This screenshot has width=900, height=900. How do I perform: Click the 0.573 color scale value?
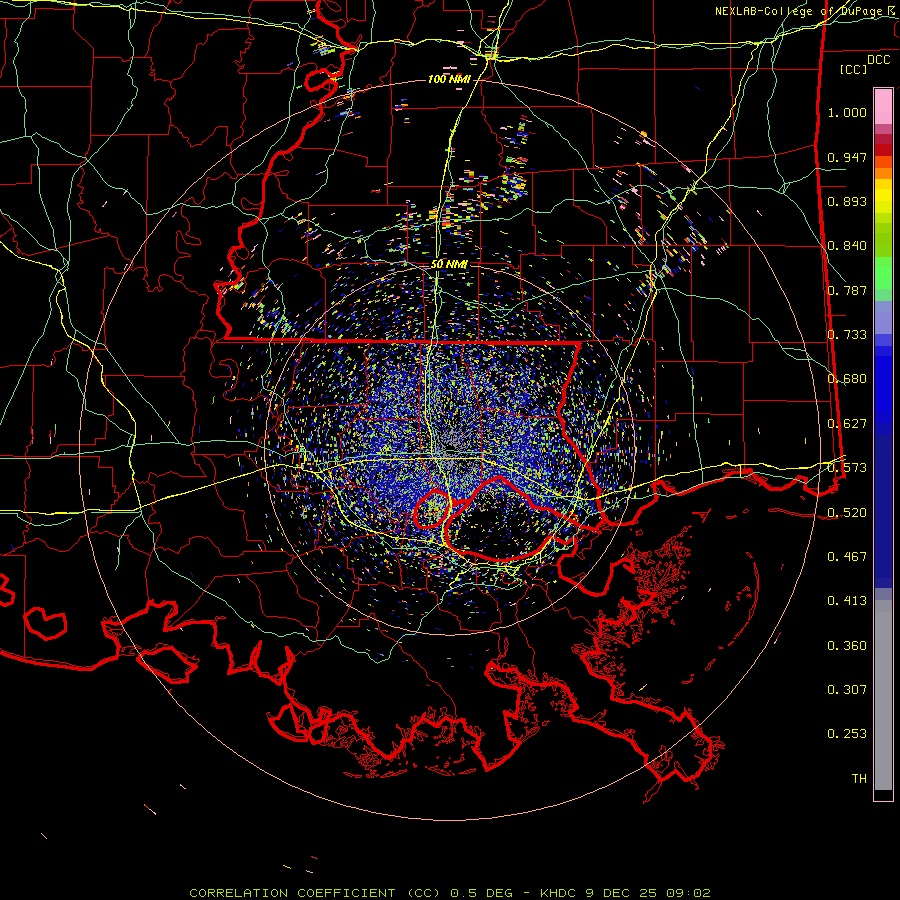(x=847, y=468)
